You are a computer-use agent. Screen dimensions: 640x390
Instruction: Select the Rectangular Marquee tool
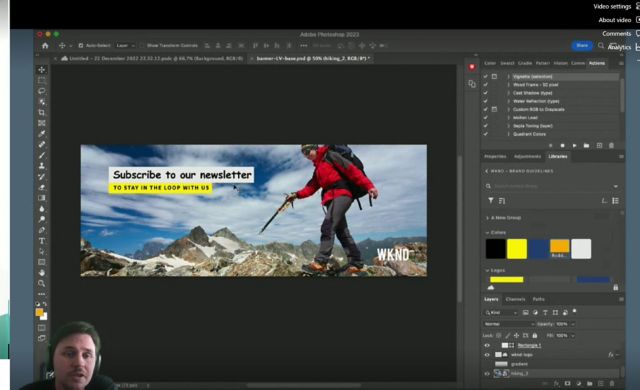[42, 80]
